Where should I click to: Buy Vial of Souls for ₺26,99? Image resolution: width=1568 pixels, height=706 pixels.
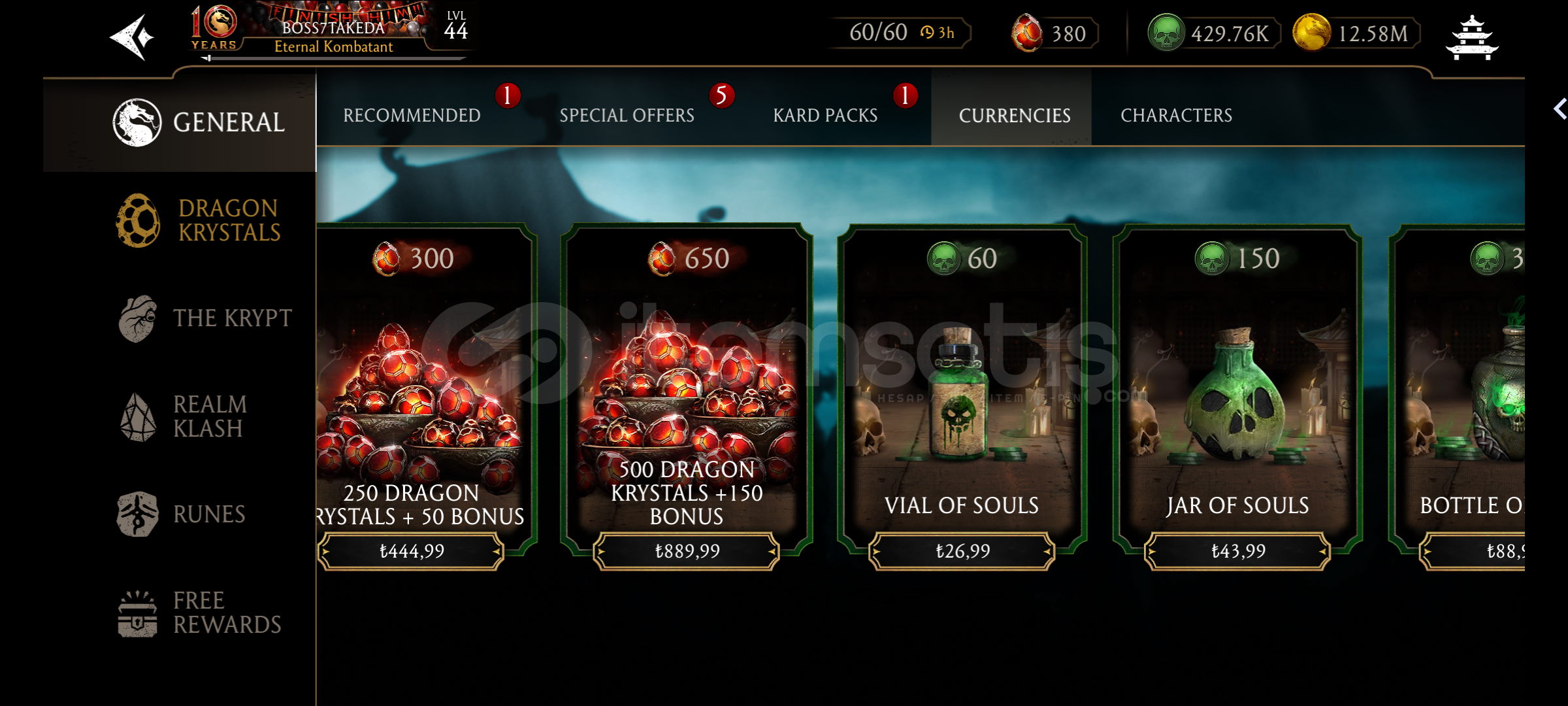(962, 552)
